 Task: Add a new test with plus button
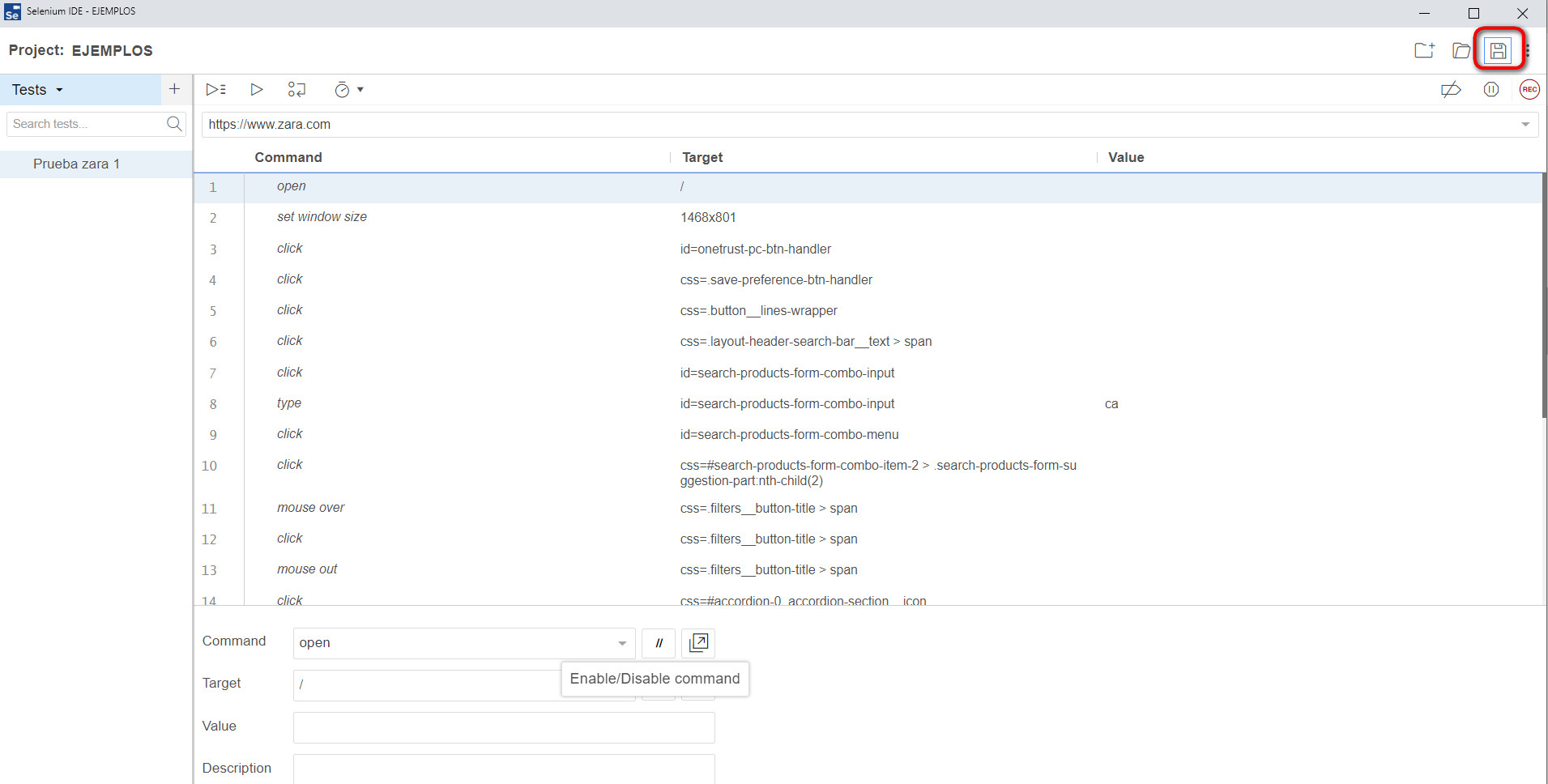tap(174, 89)
